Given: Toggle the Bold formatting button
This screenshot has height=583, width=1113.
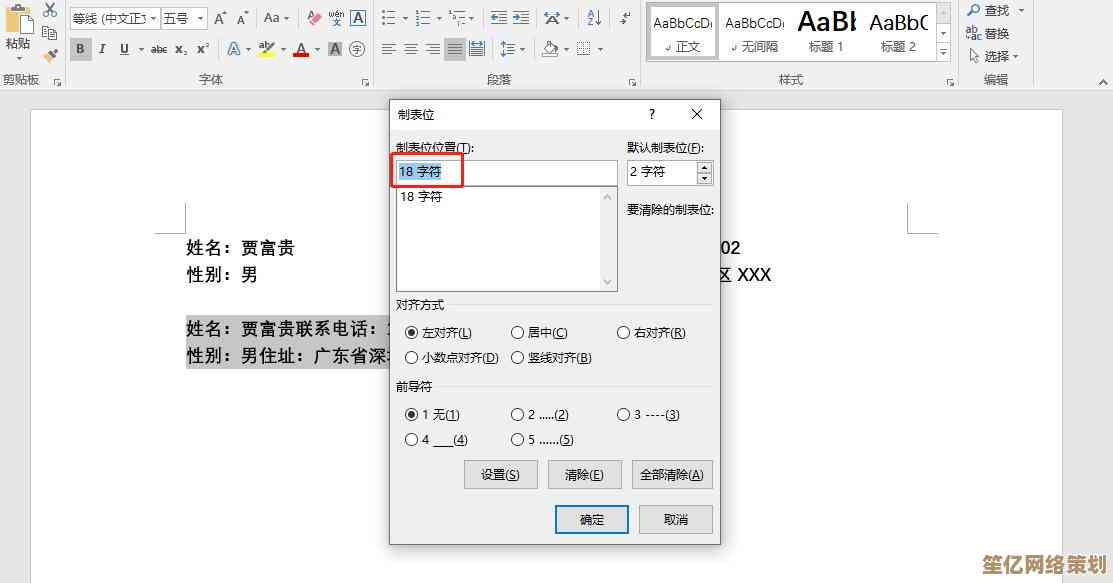Looking at the screenshot, I should click(x=81, y=49).
